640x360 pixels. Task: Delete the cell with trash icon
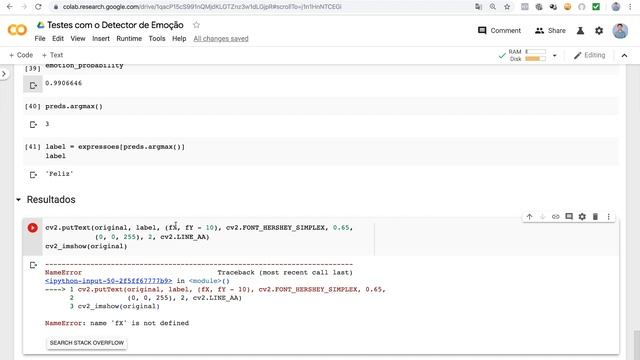(595, 217)
